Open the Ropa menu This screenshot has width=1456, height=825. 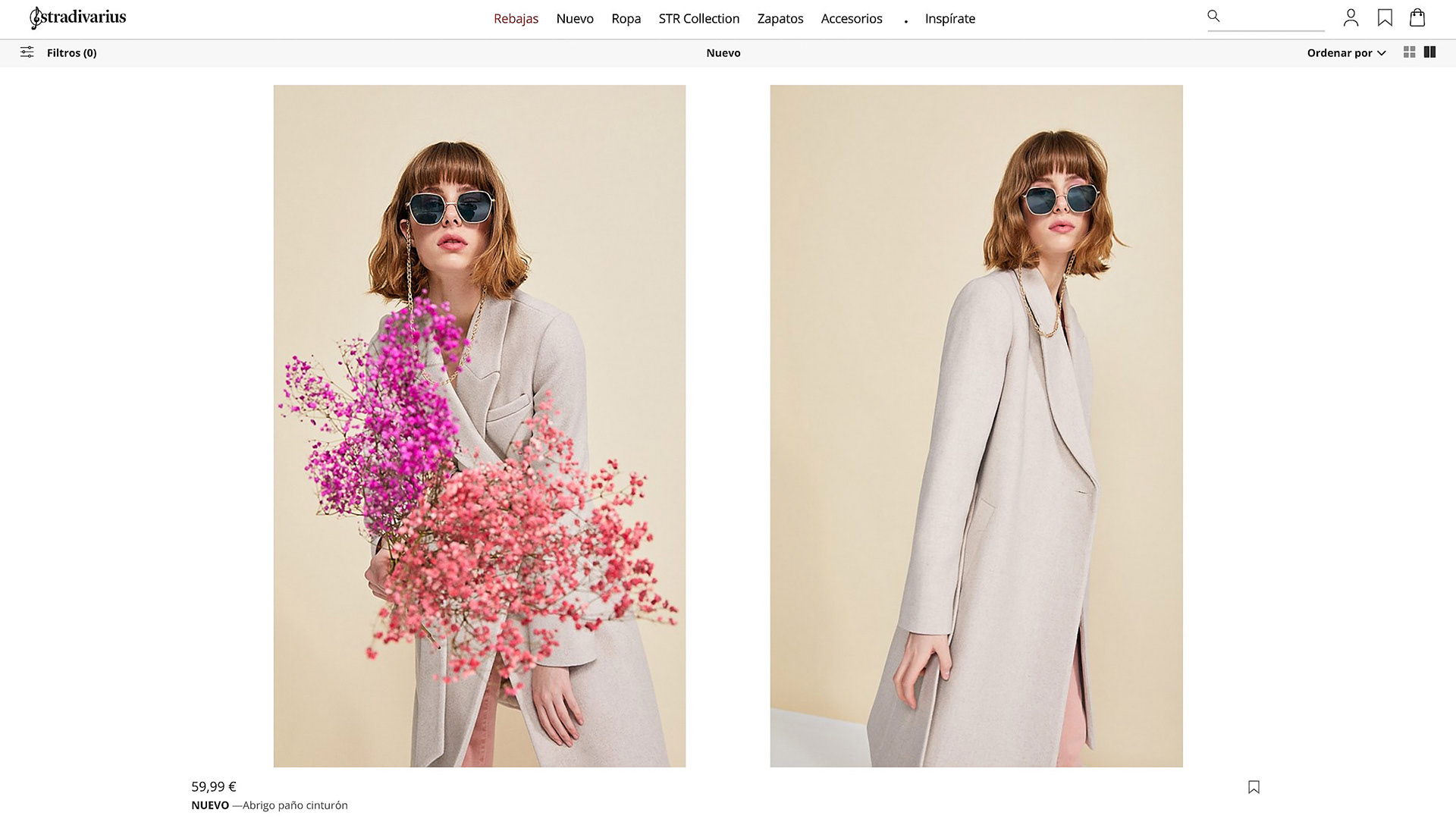point(626,19)
